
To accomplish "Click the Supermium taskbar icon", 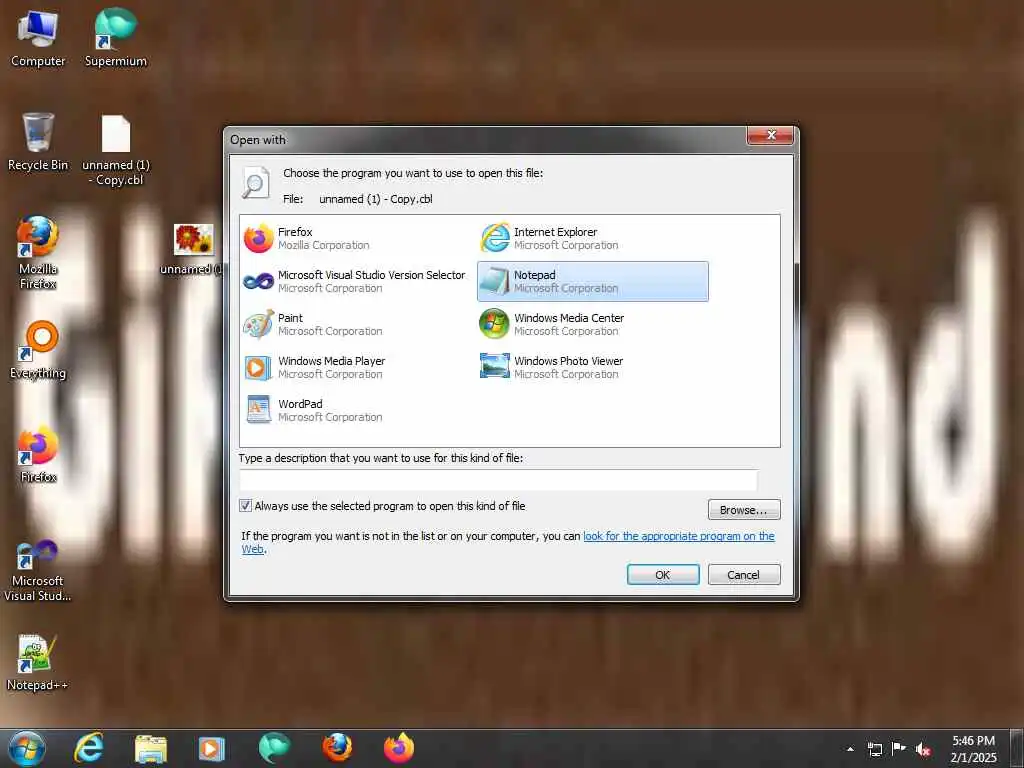I will pyautogui.click(x=274, y=748).
